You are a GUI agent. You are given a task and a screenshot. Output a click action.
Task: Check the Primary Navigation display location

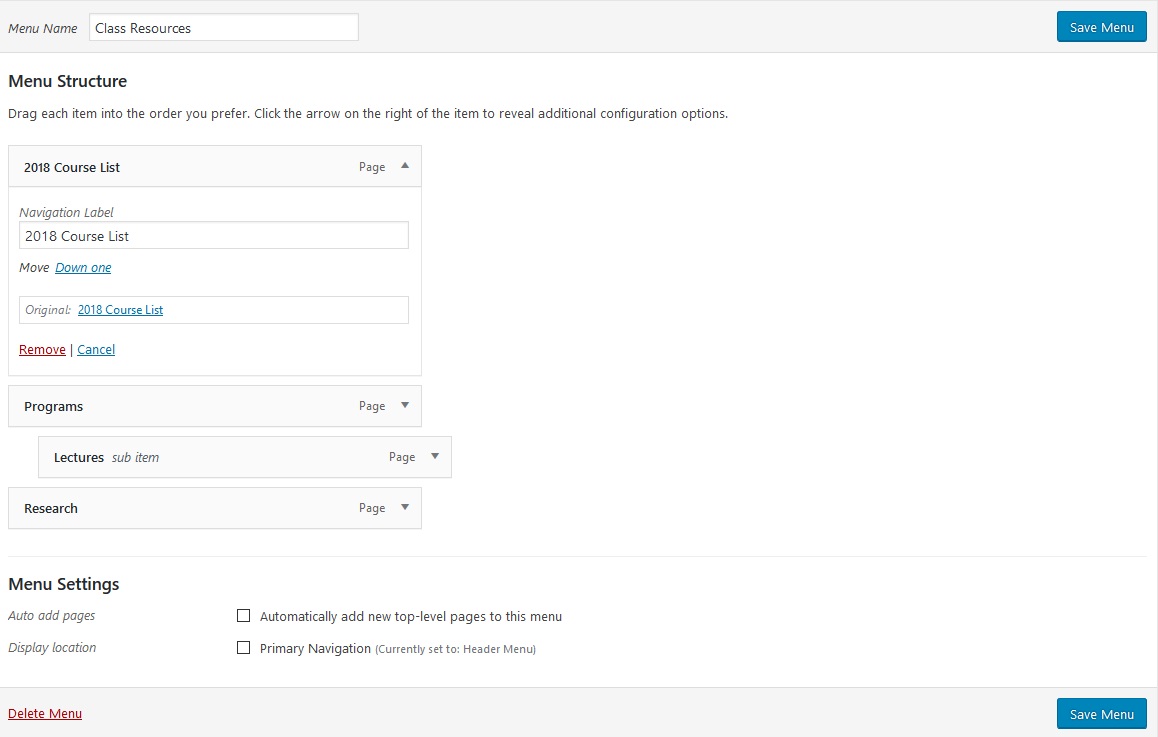tap(243, 647)
